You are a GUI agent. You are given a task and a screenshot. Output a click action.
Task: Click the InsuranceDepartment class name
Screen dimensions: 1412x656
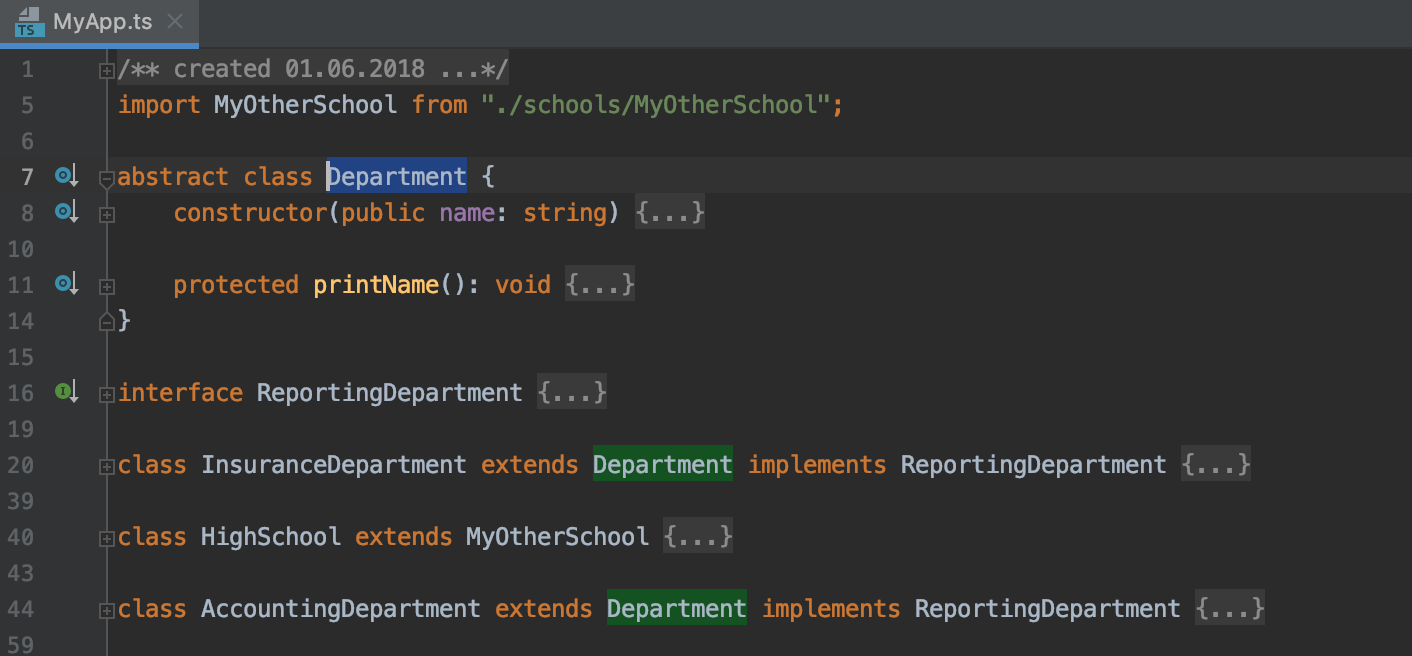(x=334, y=465)
